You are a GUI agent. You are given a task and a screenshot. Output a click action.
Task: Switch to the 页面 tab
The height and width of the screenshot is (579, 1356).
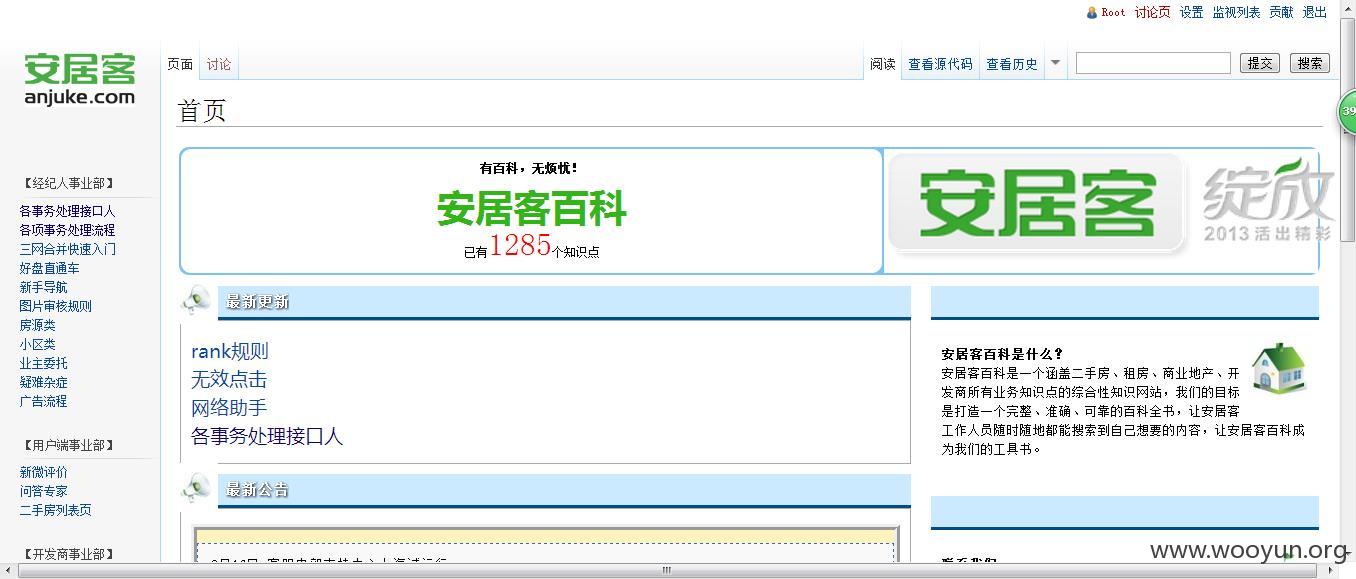[x=180, y=64]
